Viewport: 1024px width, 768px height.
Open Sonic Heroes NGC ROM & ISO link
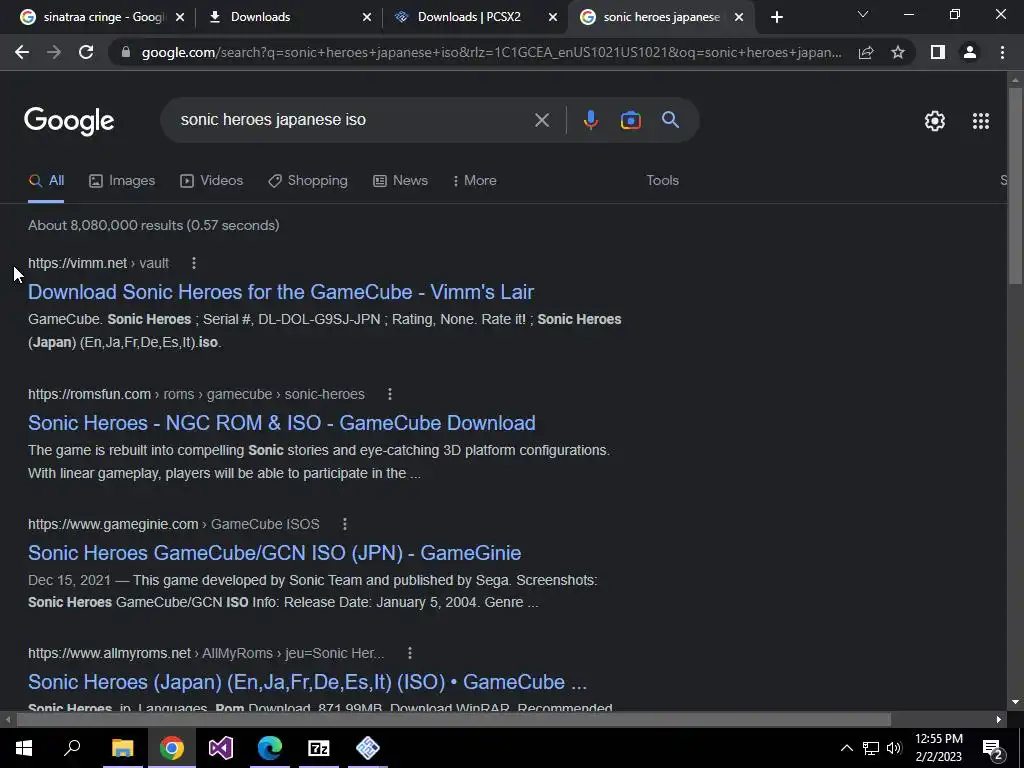coord(281,423)
